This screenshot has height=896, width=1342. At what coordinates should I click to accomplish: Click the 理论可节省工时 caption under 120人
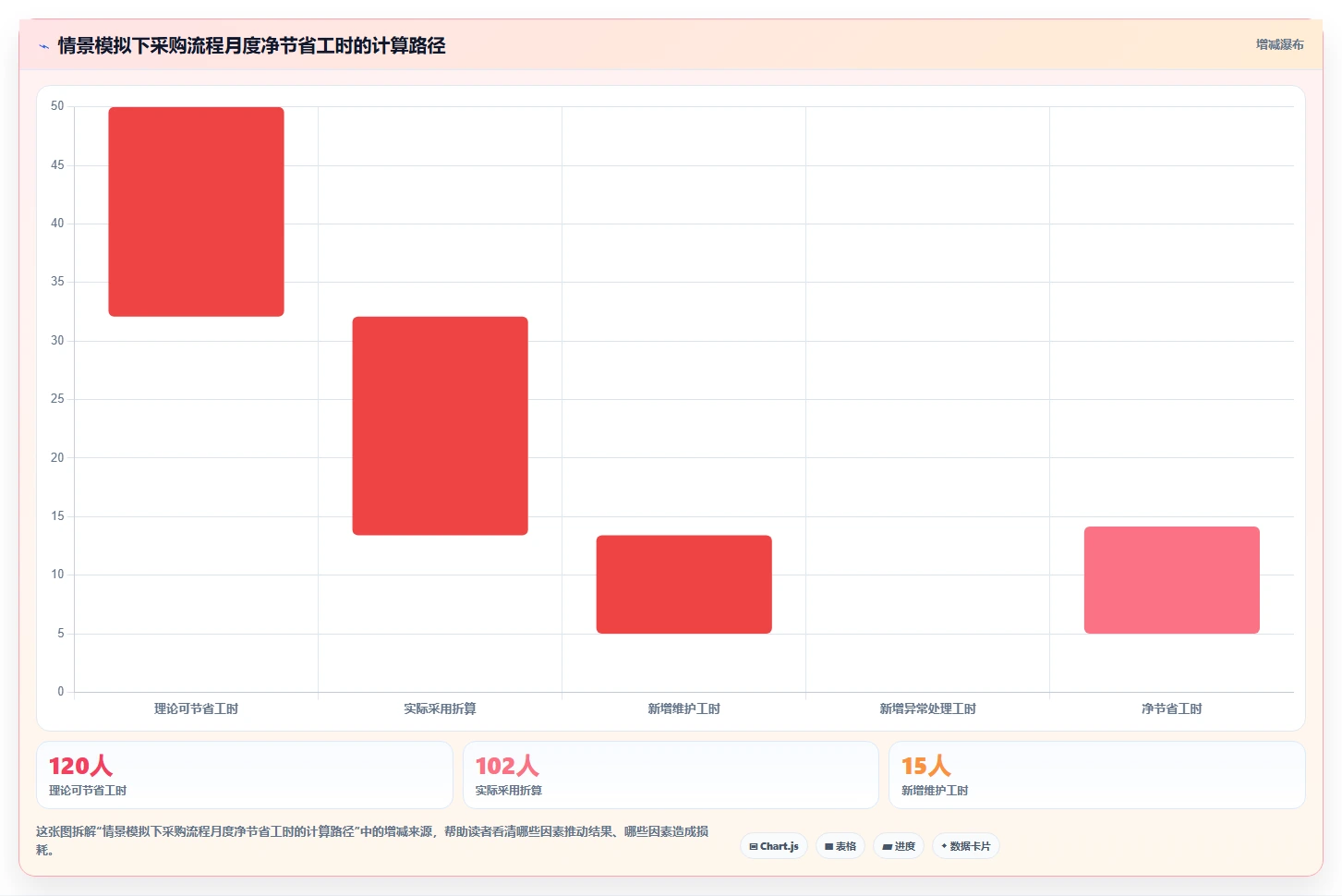[x=88, y=791]
